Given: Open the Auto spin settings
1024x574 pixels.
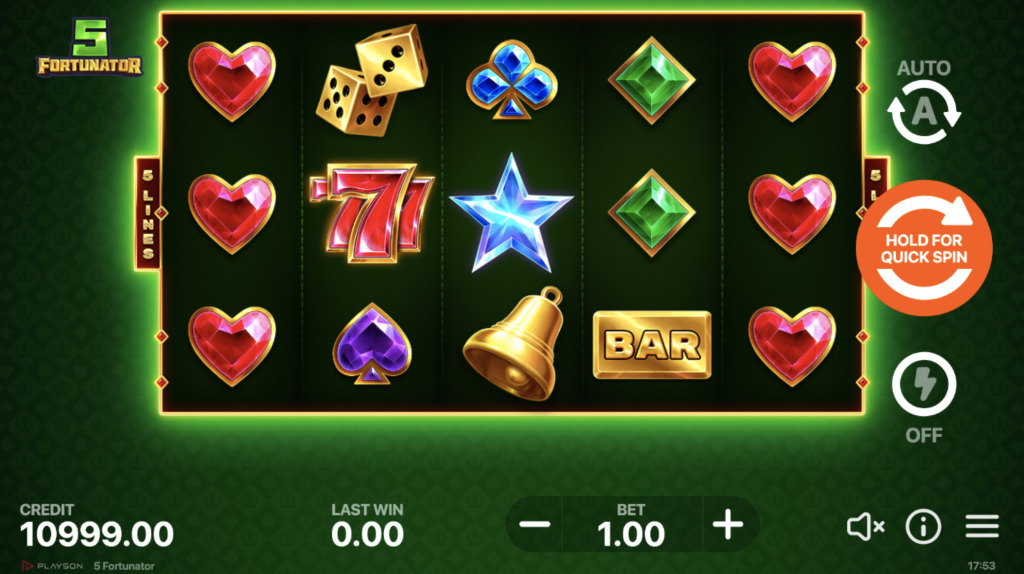Looking at the screenshot, I should 923,102.
